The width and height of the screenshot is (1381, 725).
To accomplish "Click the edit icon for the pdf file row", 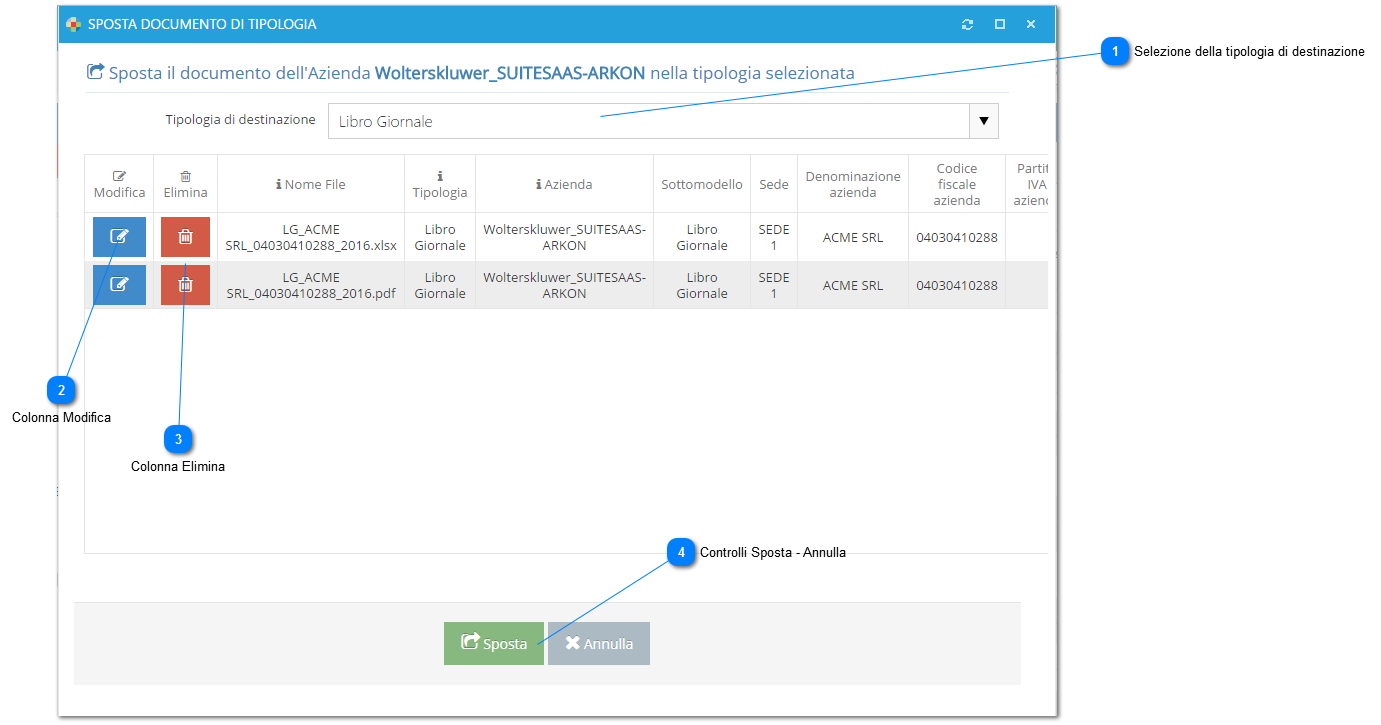I will (119, 285).
